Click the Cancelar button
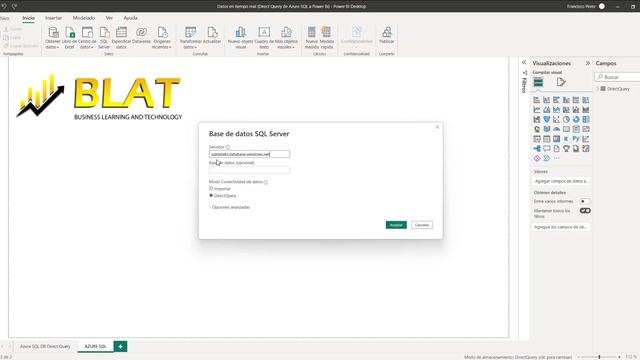 click(422, 225)
